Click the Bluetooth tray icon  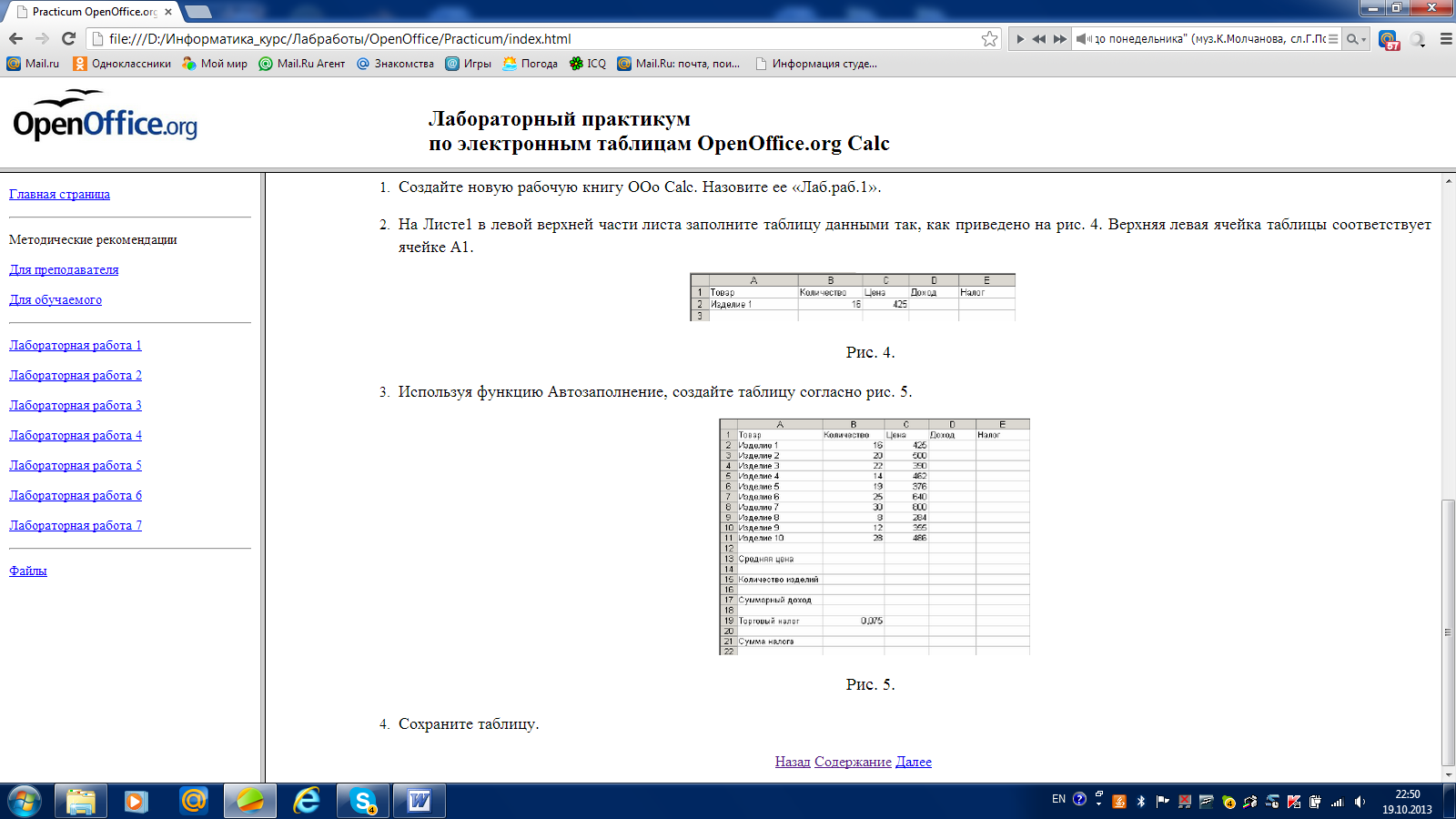tap(1140, 802)
